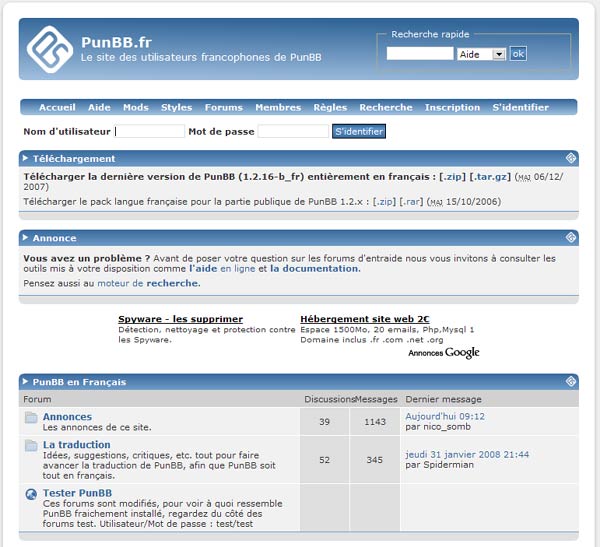Click the S'identifier login button

click(x=359, y=131)
